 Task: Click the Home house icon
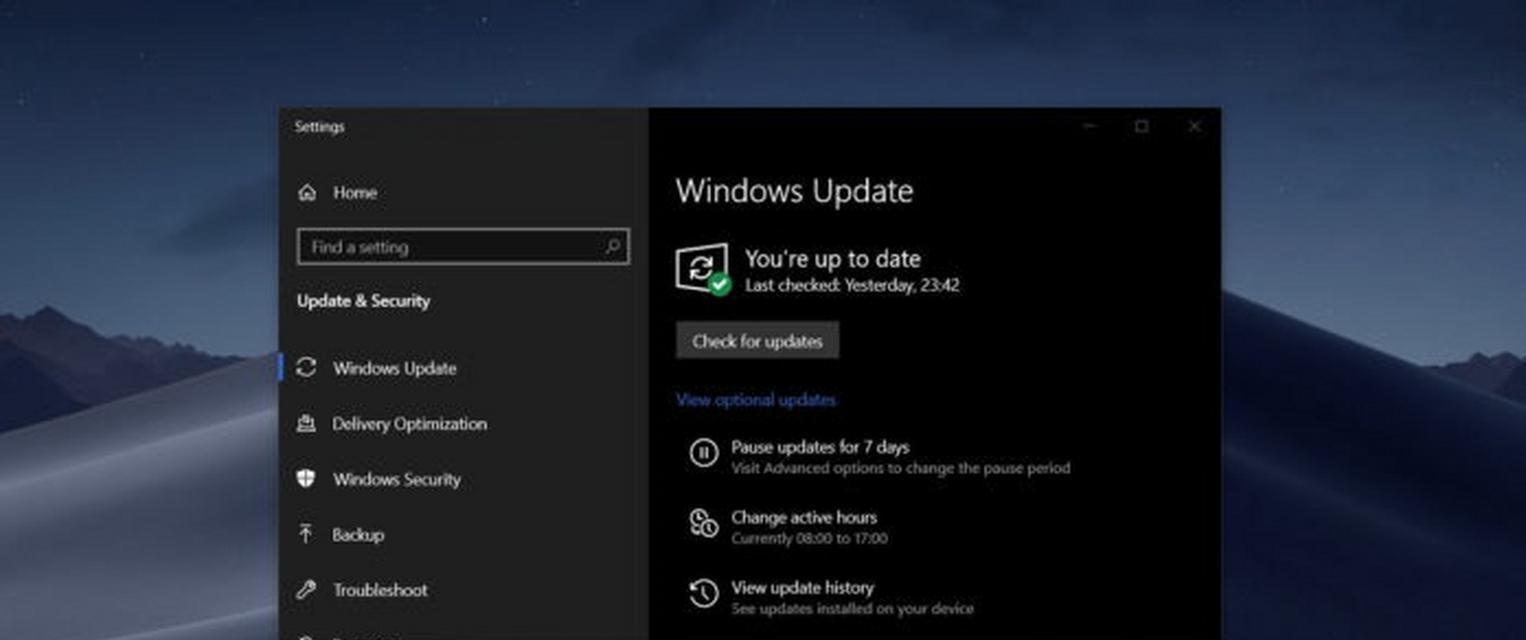click(307, 193)
